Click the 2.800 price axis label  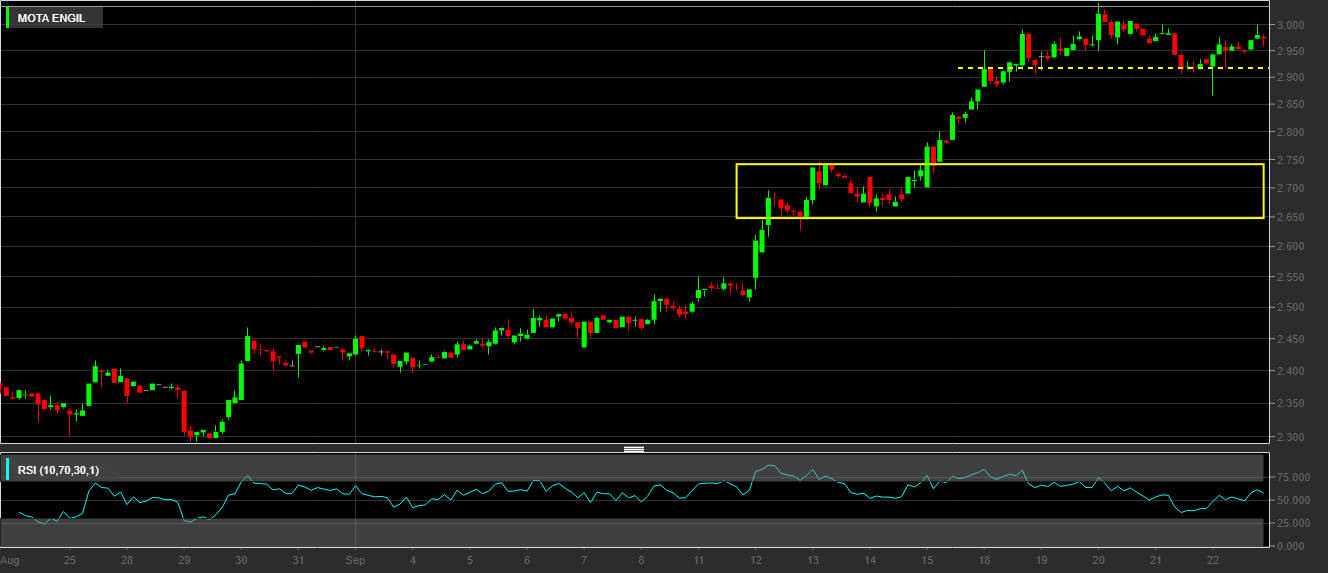coord(1289,133)
